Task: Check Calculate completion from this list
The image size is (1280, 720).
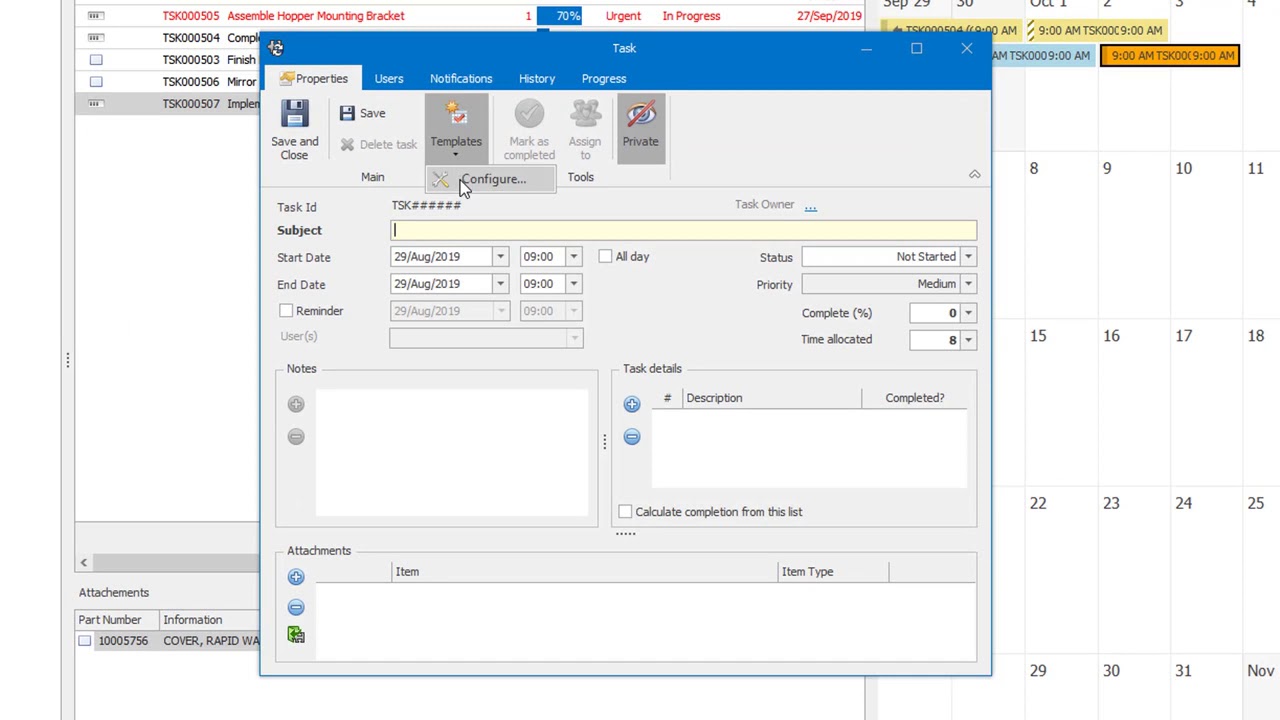Action: coord(625,512)
